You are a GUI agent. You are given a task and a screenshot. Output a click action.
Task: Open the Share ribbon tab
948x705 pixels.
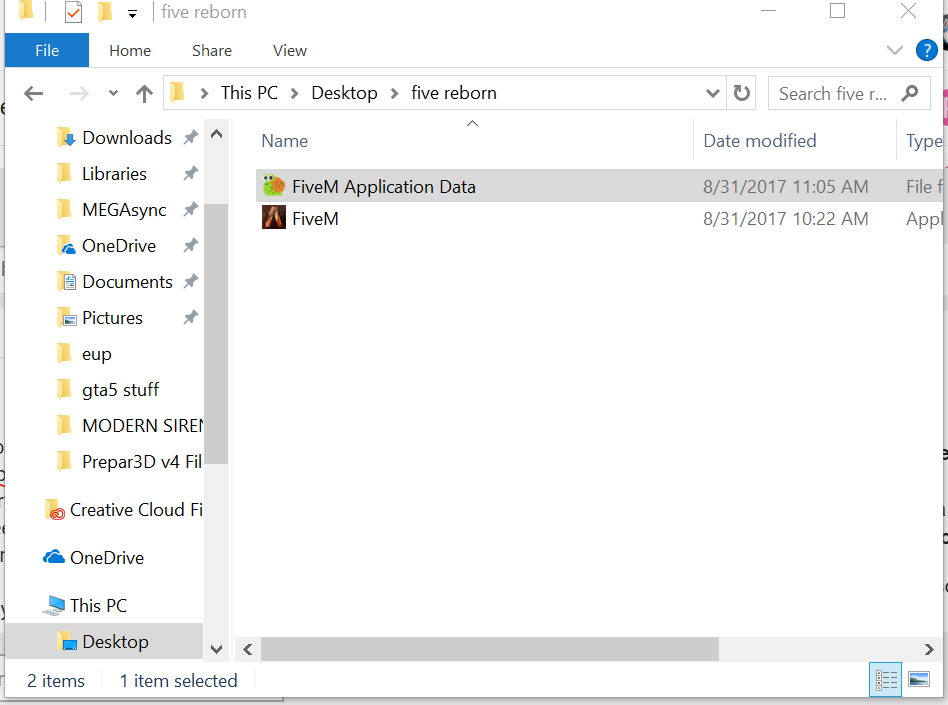point(212,51)
